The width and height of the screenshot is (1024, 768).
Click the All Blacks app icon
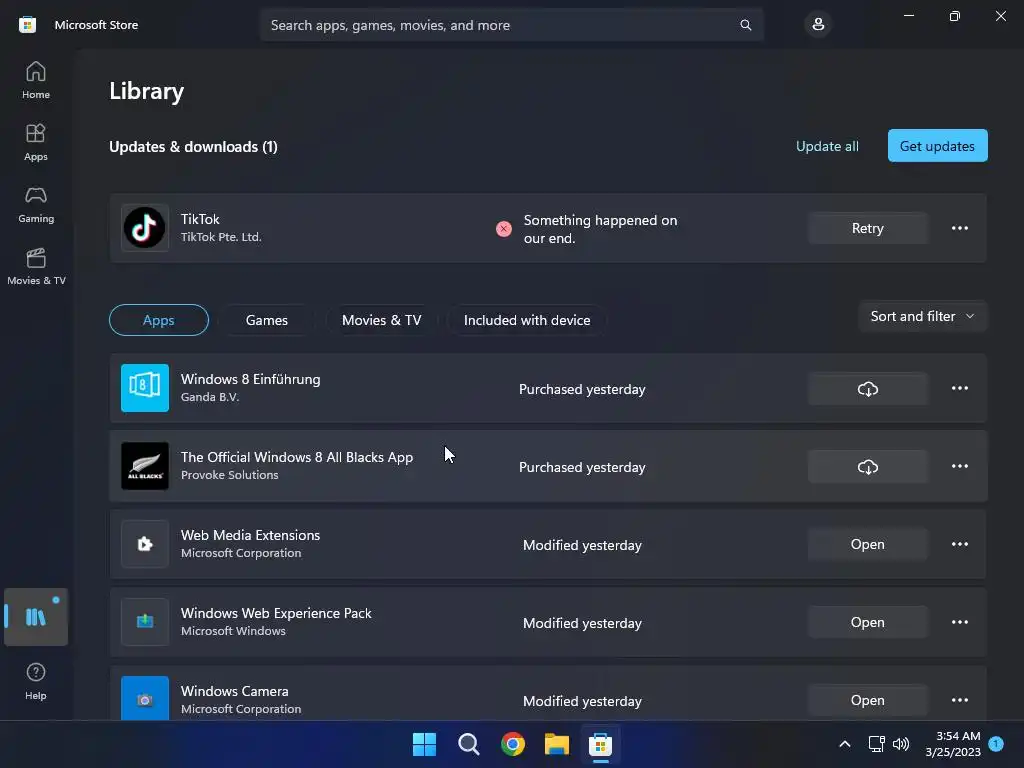click(144, 466)
